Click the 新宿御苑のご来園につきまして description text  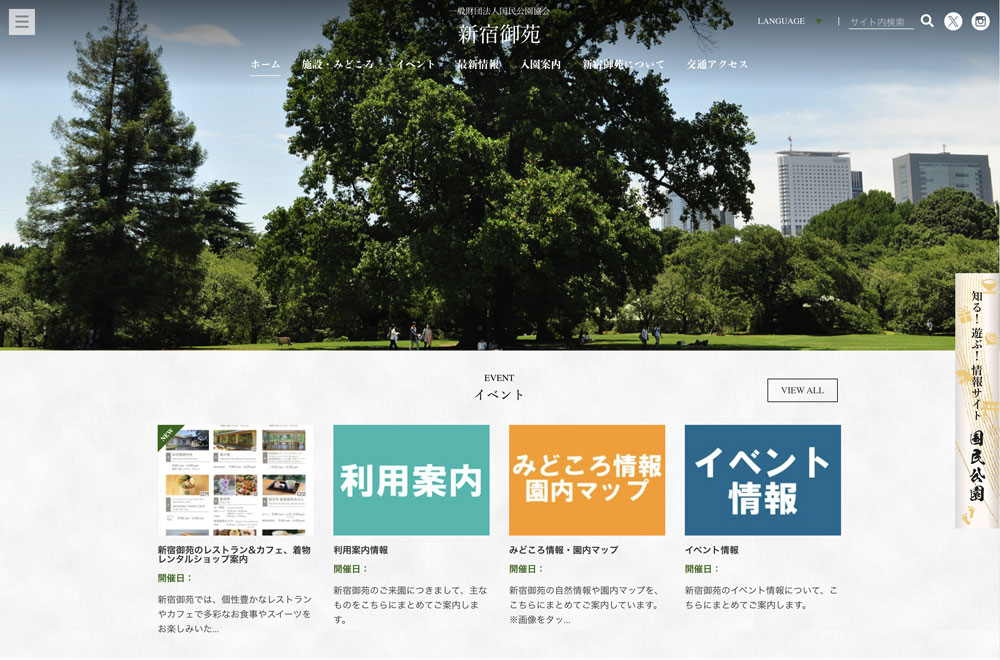[x=410, y=605]
